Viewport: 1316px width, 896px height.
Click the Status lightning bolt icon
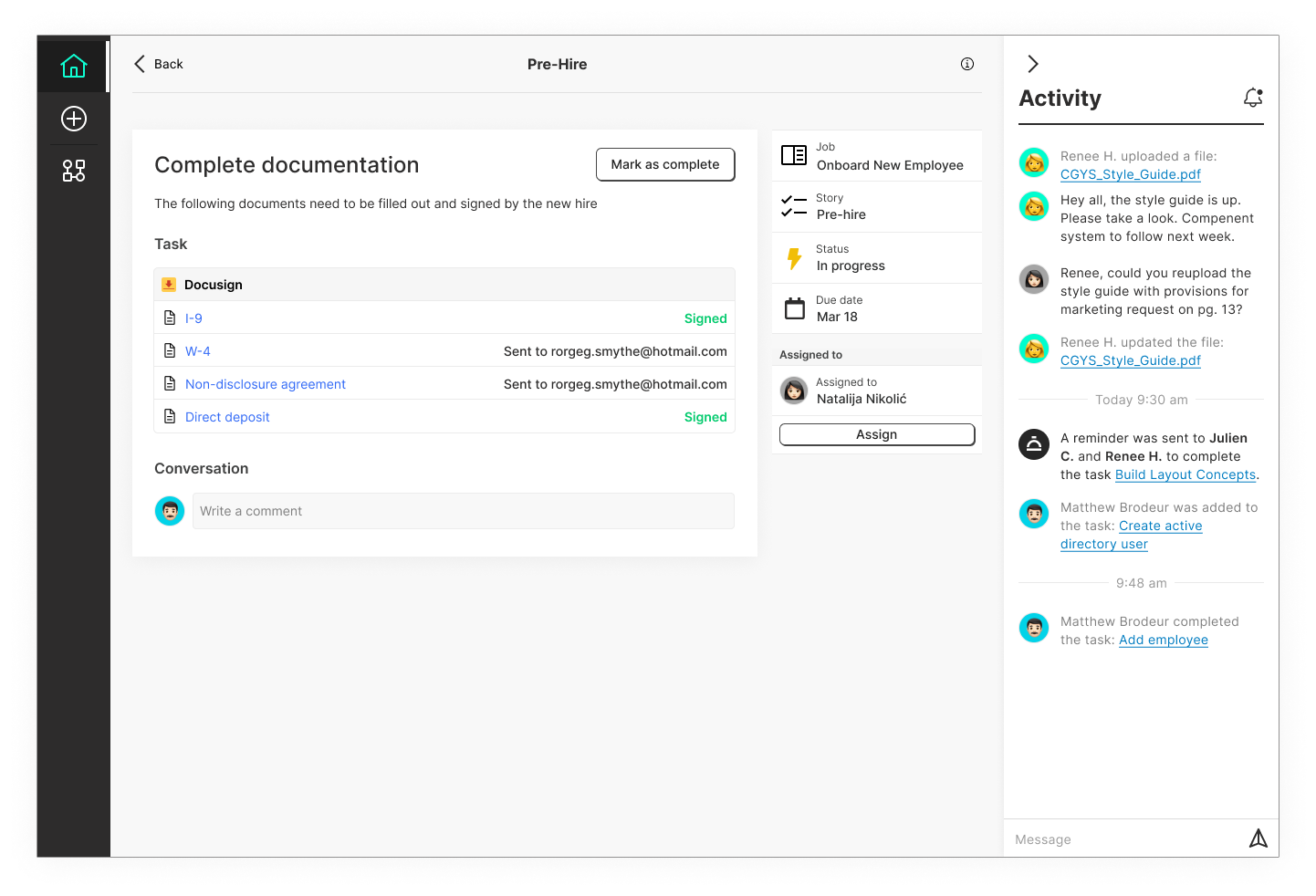794,258
